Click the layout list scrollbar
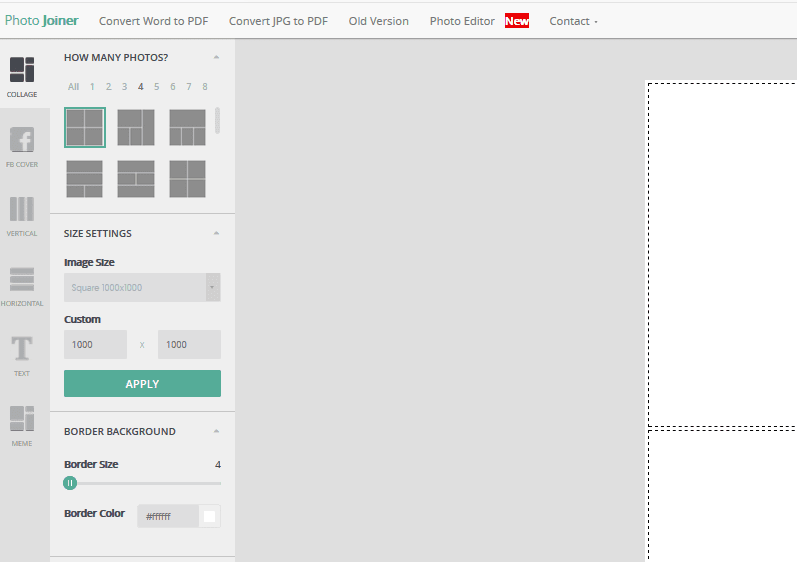Viewport: 800px width, 562px height. (x=217, y=120)
